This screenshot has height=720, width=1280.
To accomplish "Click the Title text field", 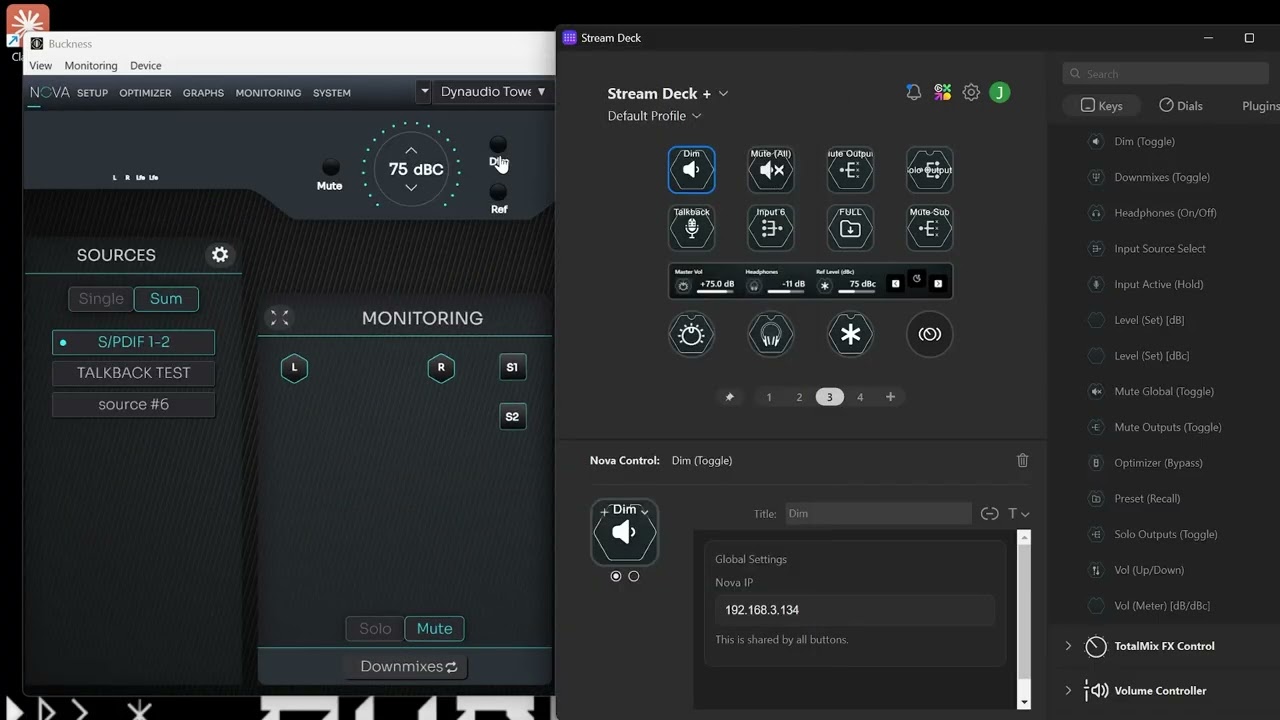I will coord(878,513).
